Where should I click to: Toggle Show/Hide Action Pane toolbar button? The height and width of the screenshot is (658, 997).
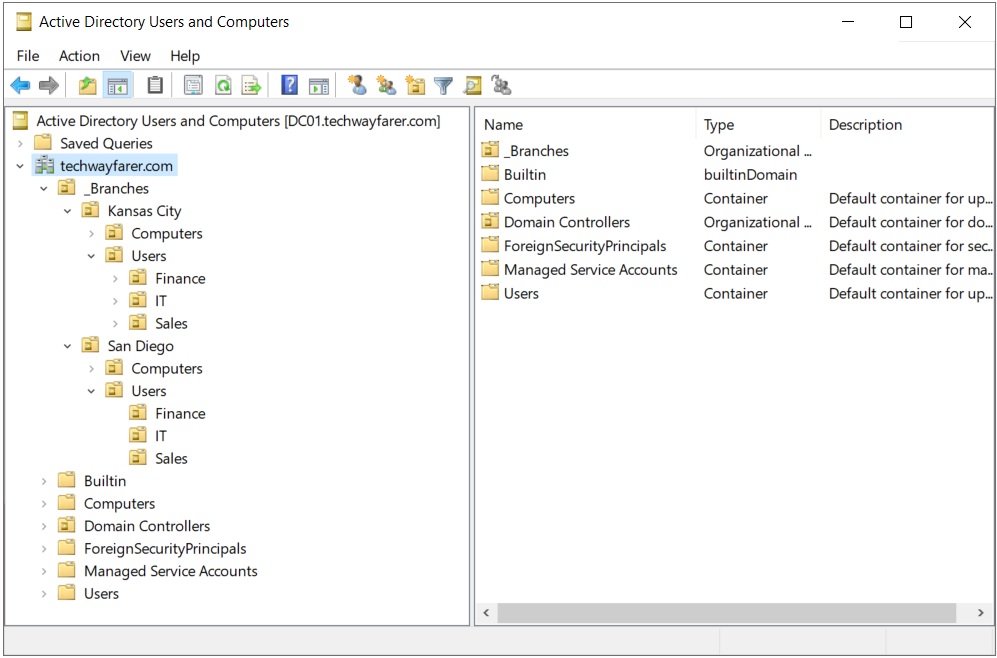319,85
